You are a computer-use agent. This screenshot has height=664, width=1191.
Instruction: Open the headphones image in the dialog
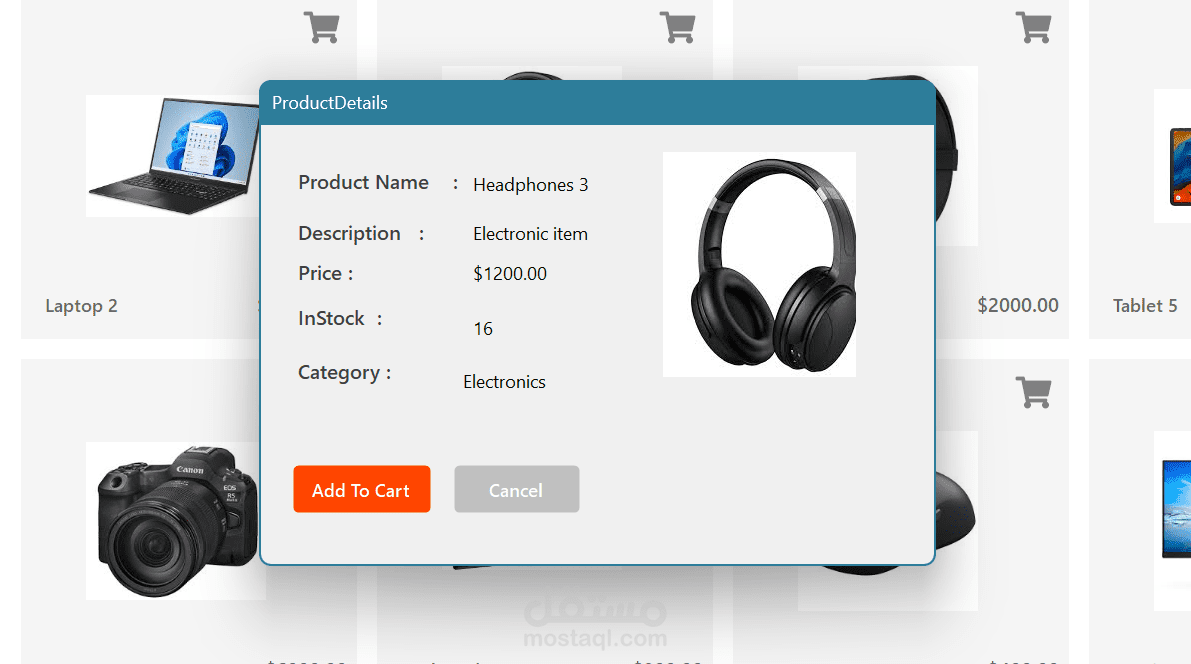click(760, 264)
